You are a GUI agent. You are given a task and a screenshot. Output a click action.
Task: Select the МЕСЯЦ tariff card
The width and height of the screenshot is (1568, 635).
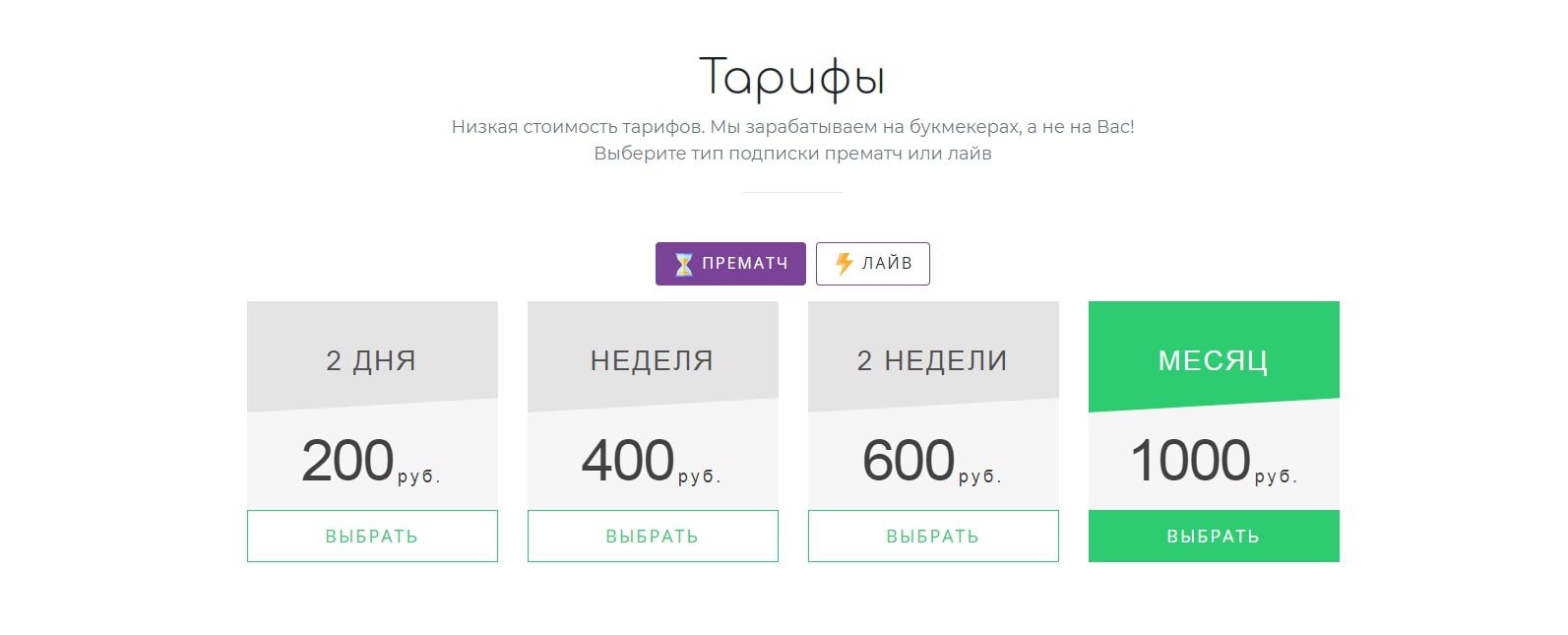[x=1213, y=433]
